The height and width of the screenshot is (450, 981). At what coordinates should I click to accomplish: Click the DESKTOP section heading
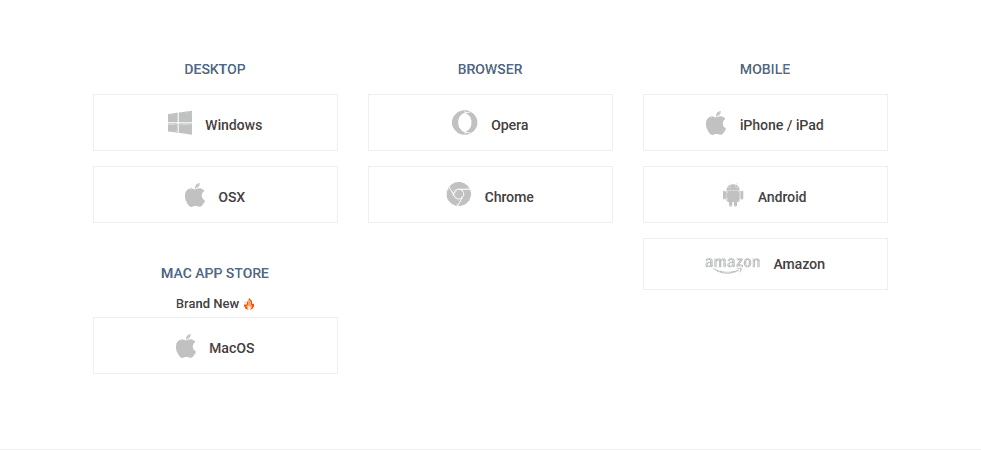tap(215, 69)
